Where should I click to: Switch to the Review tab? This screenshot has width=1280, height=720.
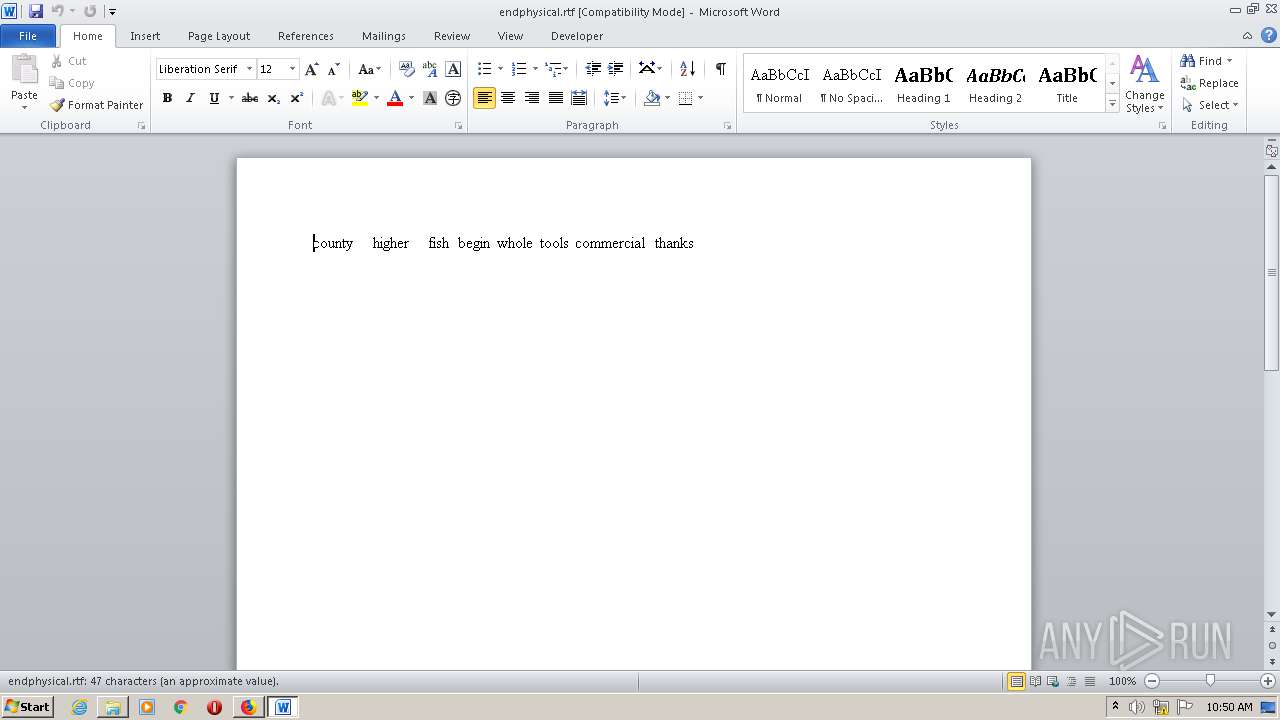click(x=452, y=36)
